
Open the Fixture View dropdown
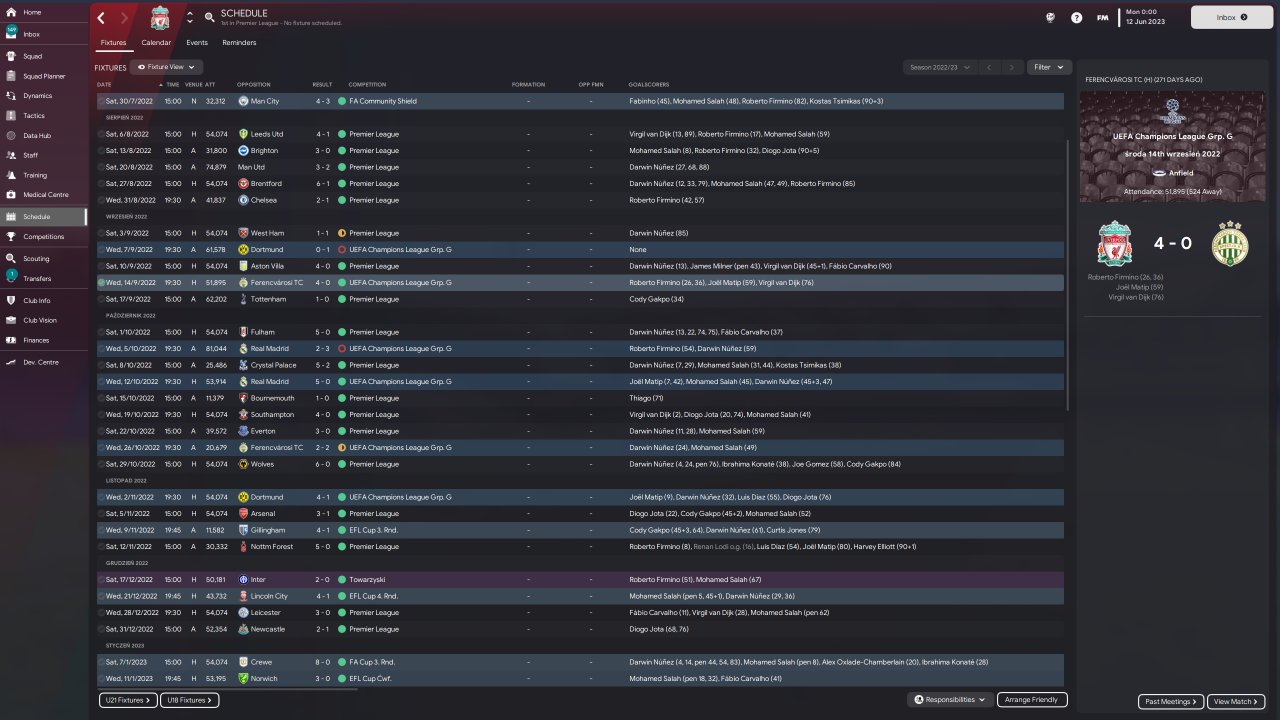[166, 67]
